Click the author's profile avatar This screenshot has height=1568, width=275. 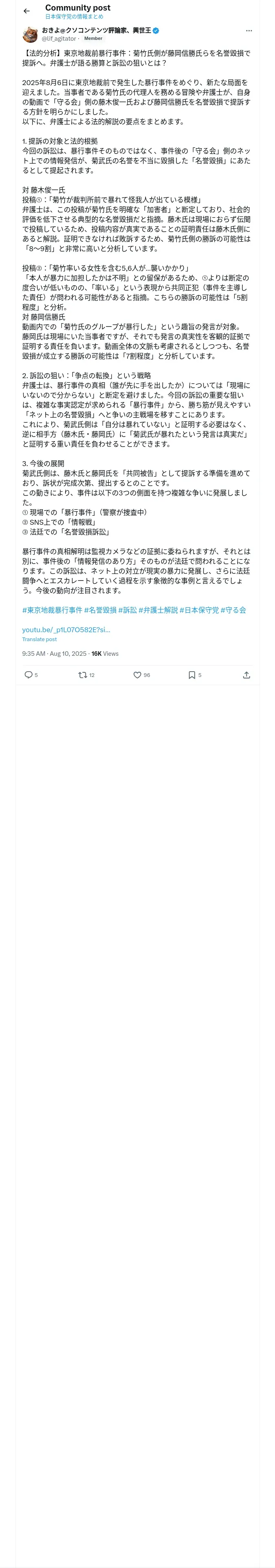pos(30,35)
